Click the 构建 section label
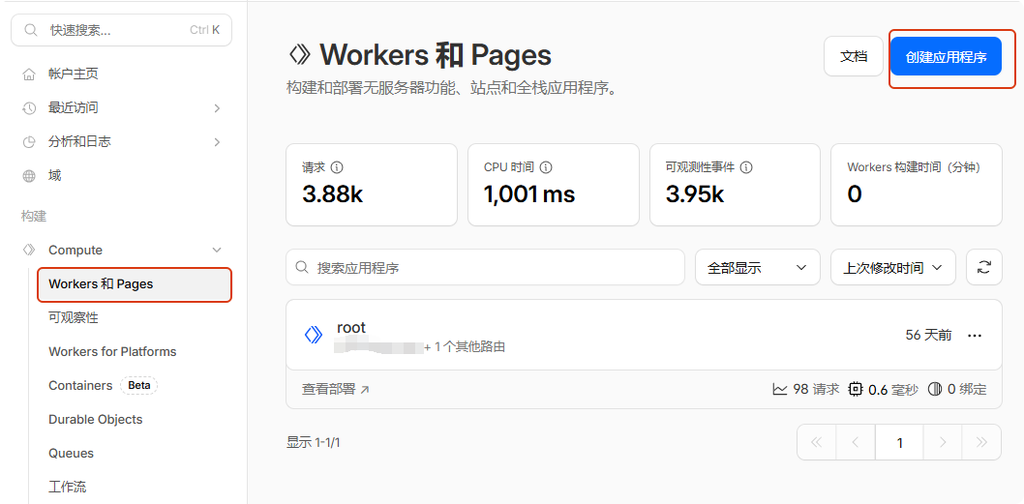The height and width of the screenshot is (504, 1024). point(34,216)
